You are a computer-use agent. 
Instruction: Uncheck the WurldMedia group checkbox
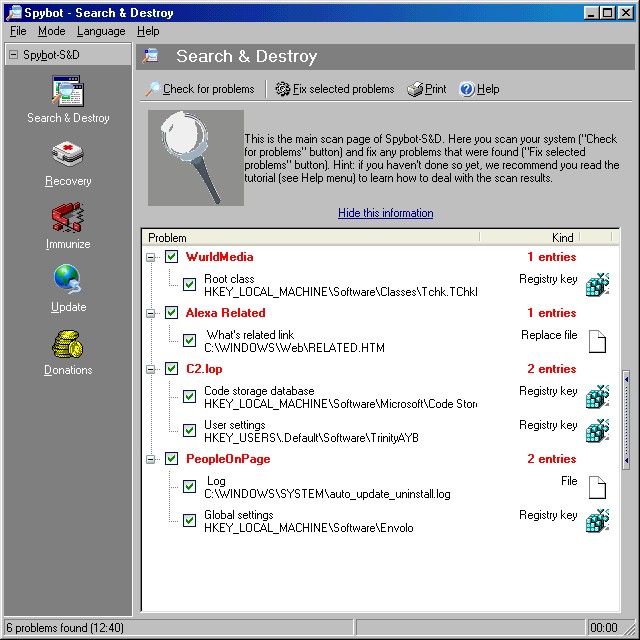tap(171, 257)
